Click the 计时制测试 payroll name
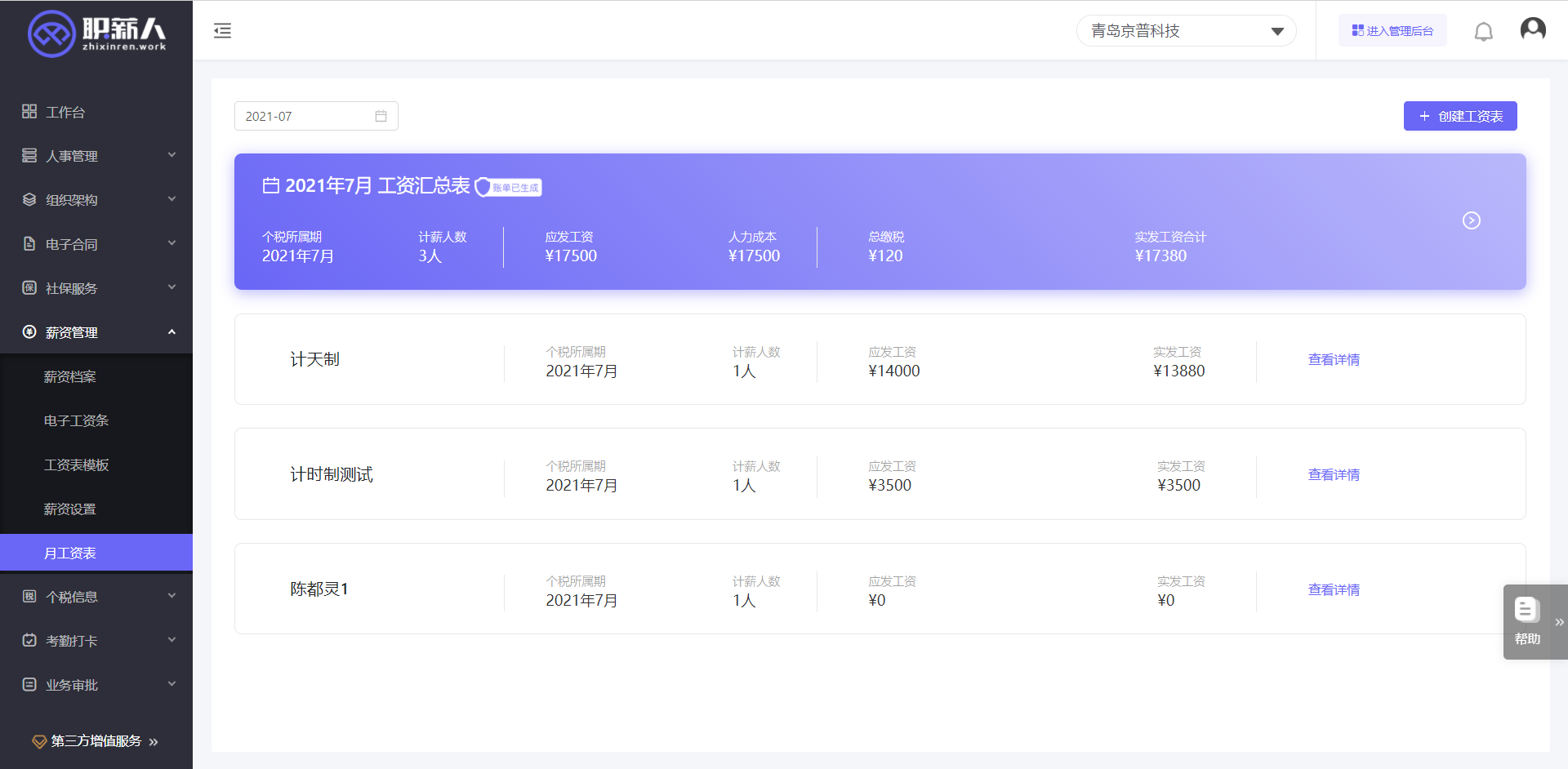Screen dimensions: 1568x769 coord(331,474)
